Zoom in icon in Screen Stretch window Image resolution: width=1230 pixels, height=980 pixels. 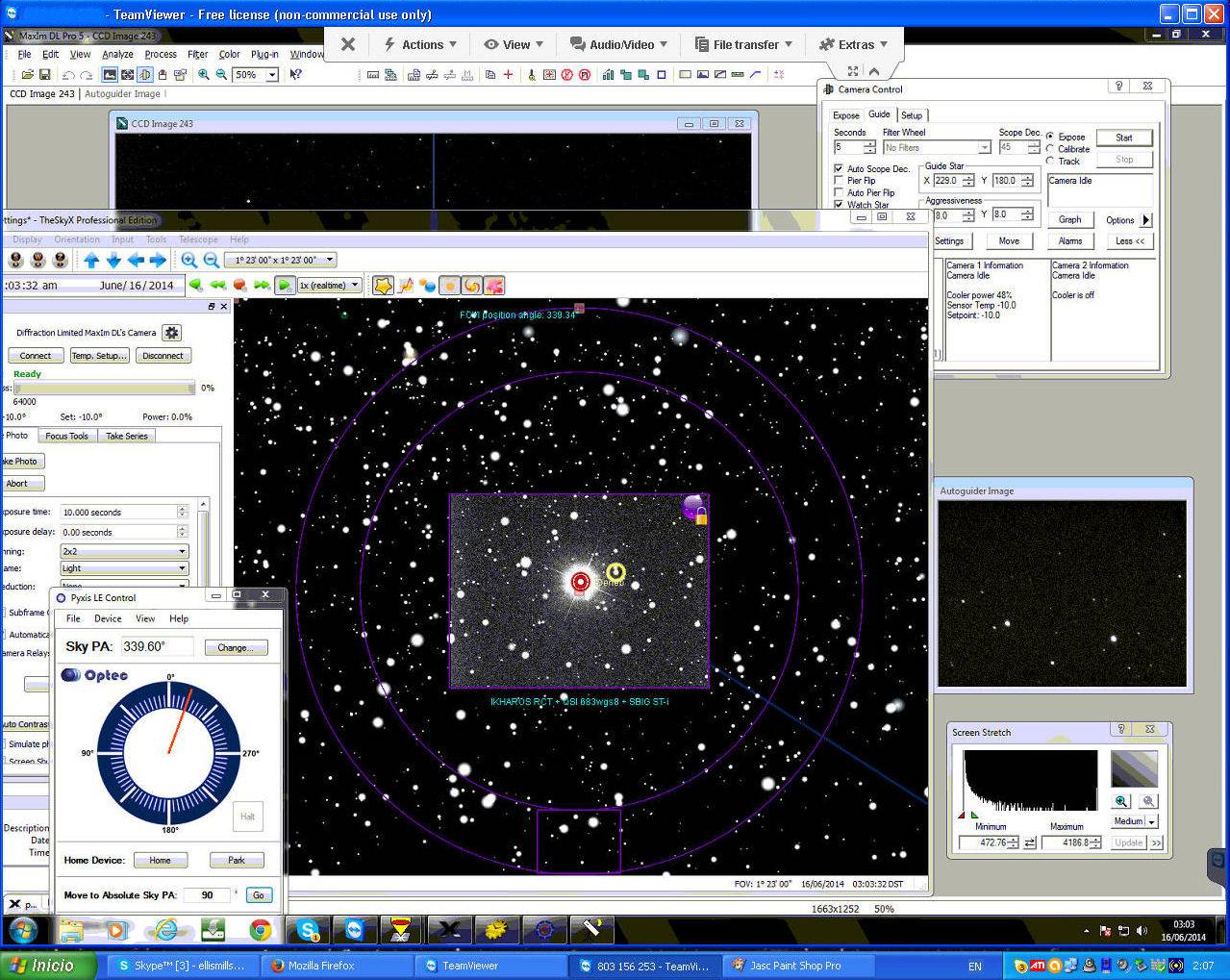pyautogui.click(x=1121, y=801)
